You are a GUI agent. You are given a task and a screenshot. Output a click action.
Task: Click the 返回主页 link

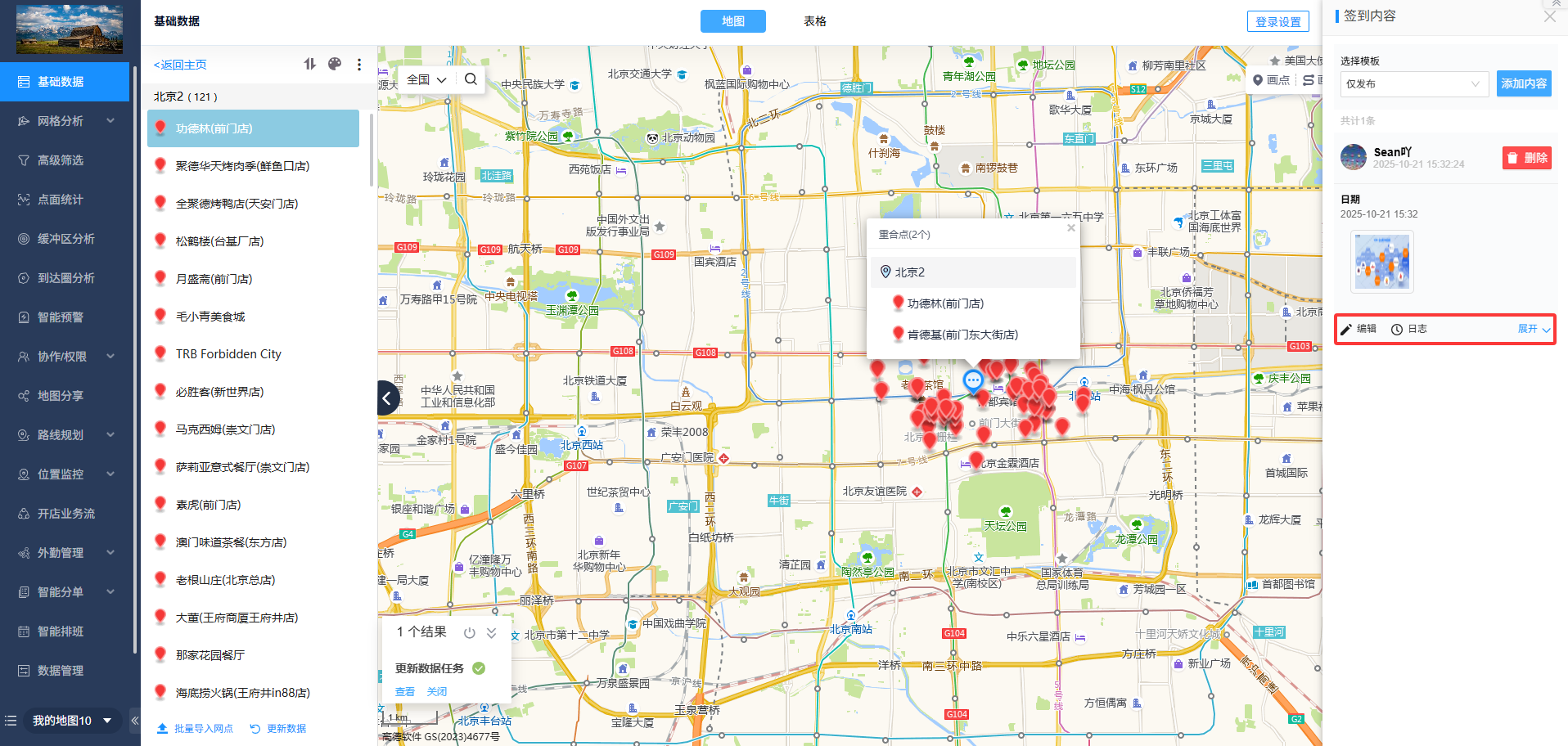tap(180, 65)
